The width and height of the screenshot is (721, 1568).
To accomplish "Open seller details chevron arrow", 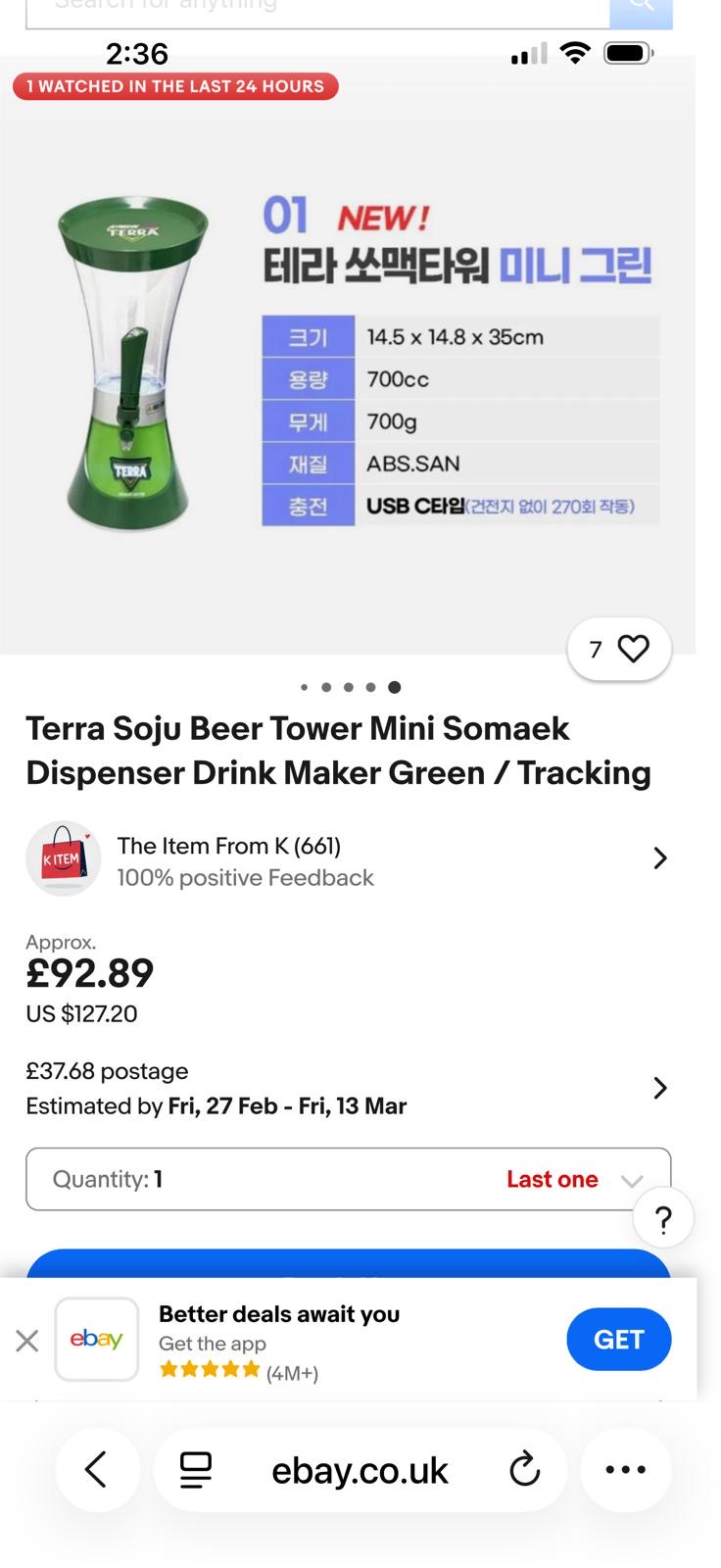I will 660,858.
